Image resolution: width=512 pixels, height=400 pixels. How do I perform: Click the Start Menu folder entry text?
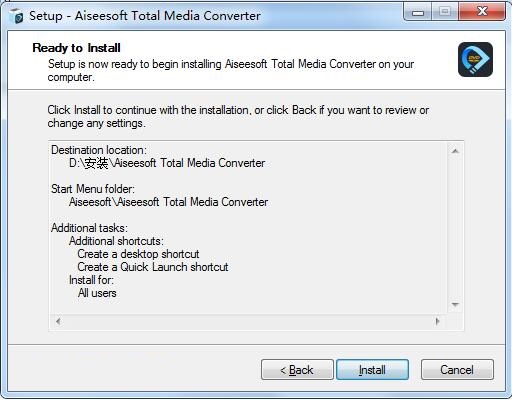(x=168, y=202)
